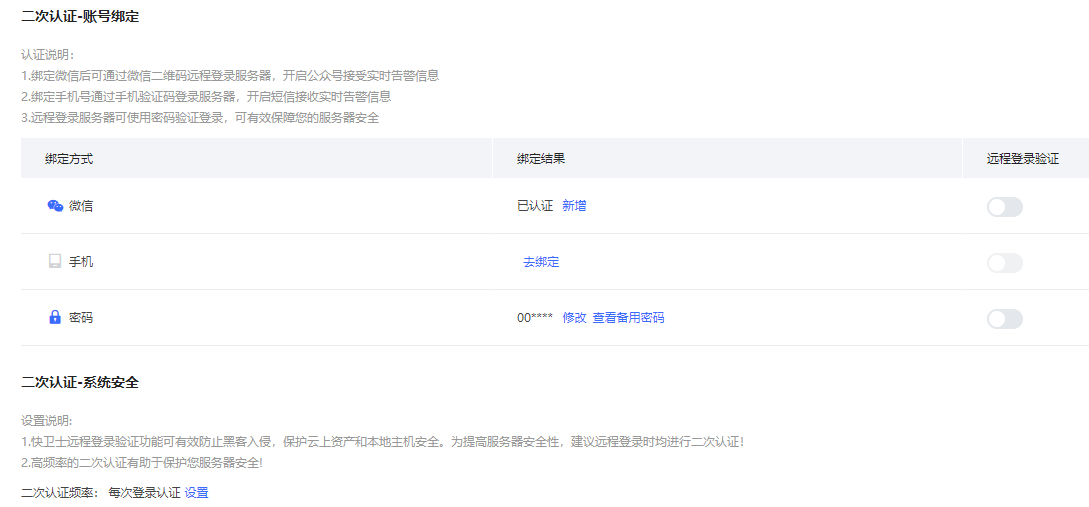Screen dimensions: 1089x507
Task: Click the 绑定结果 column header
Action: tap(541, 159)
